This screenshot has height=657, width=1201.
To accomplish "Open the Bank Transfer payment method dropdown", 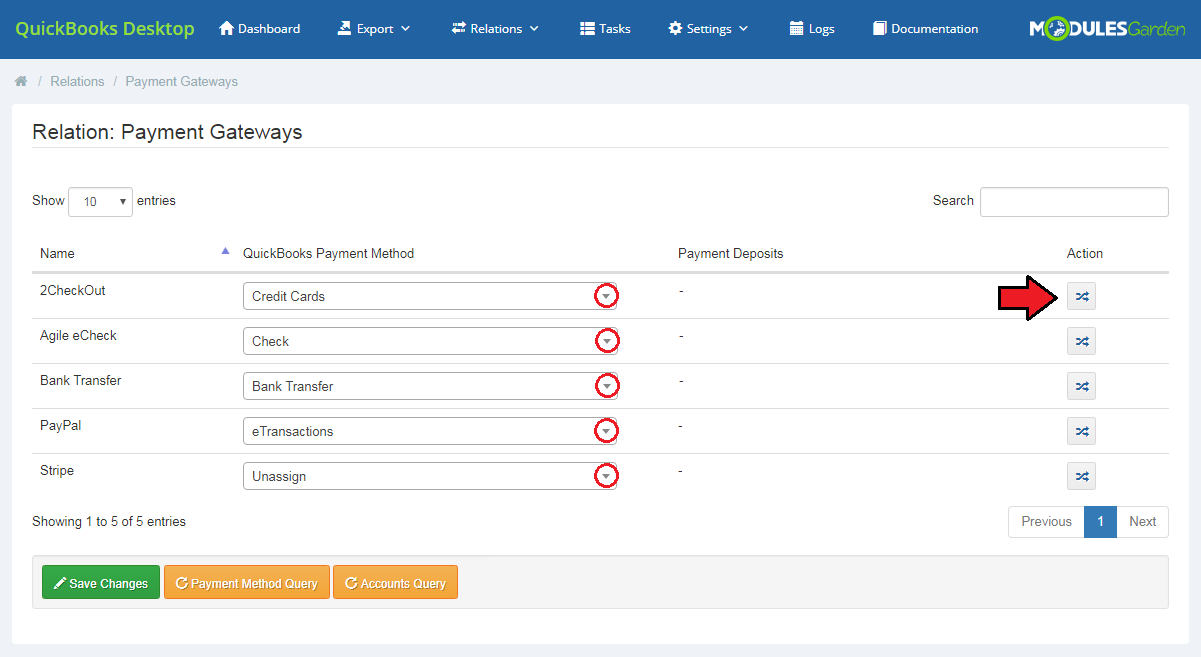I will click(430, 386).
